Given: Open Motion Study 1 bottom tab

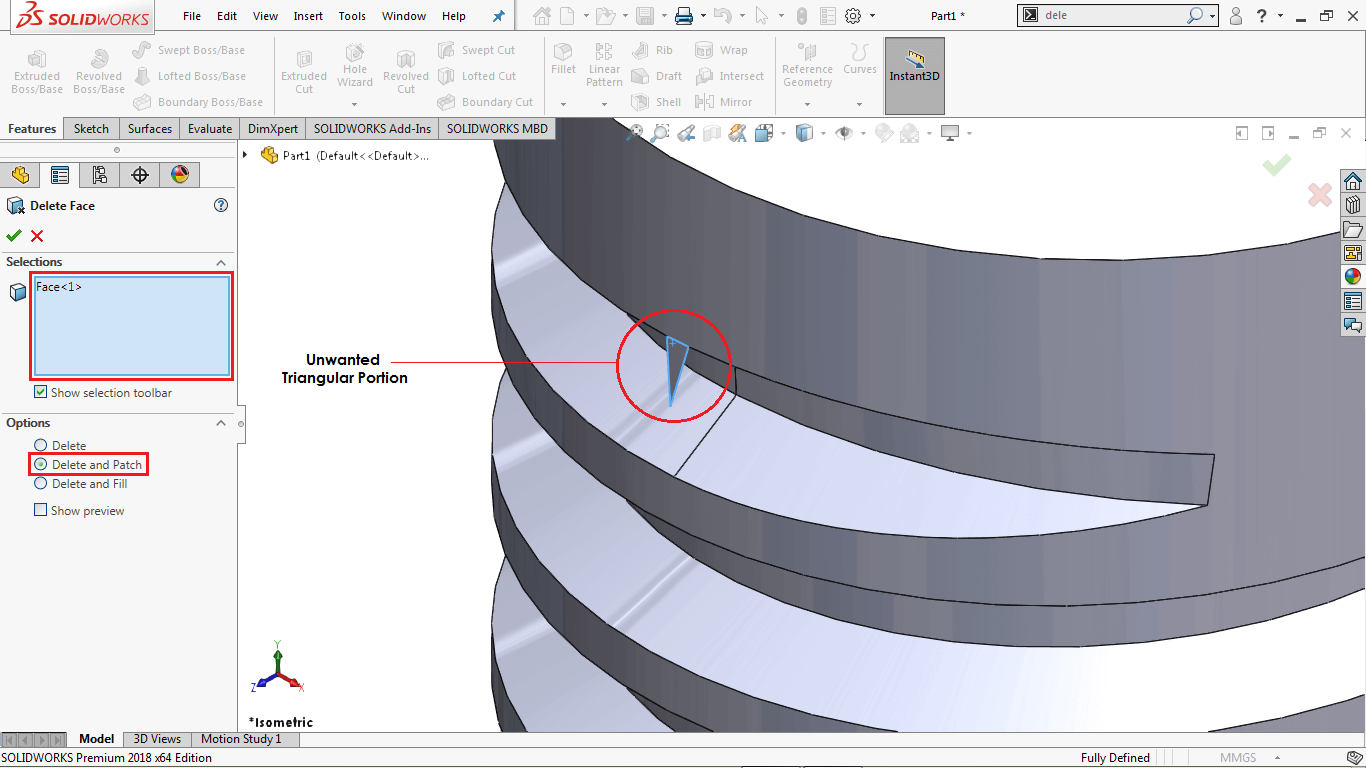Looking at the screenshot, I should pyautogui.click(x=241, y=739).
